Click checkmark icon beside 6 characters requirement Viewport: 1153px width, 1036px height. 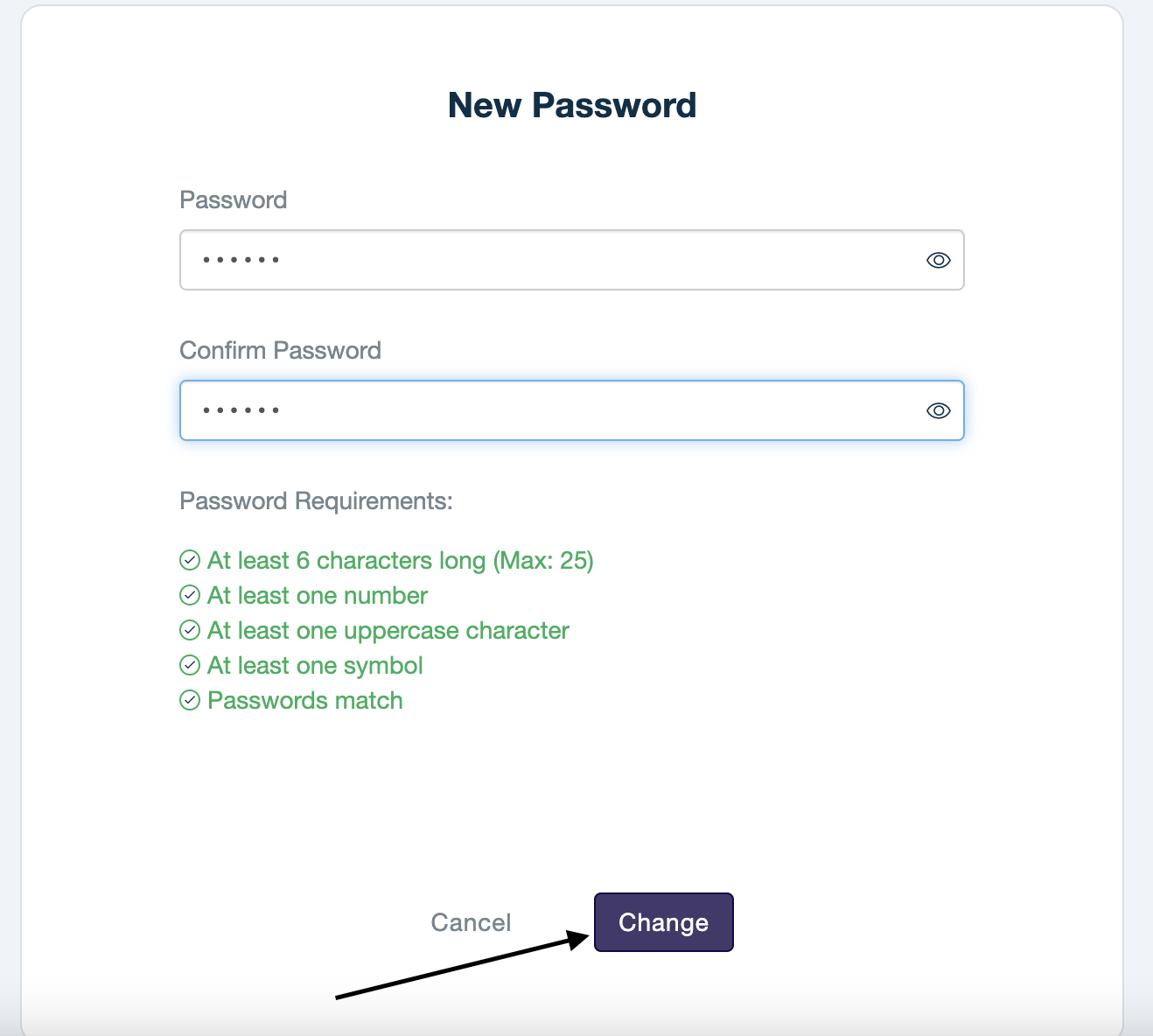[x=190, y=560]
